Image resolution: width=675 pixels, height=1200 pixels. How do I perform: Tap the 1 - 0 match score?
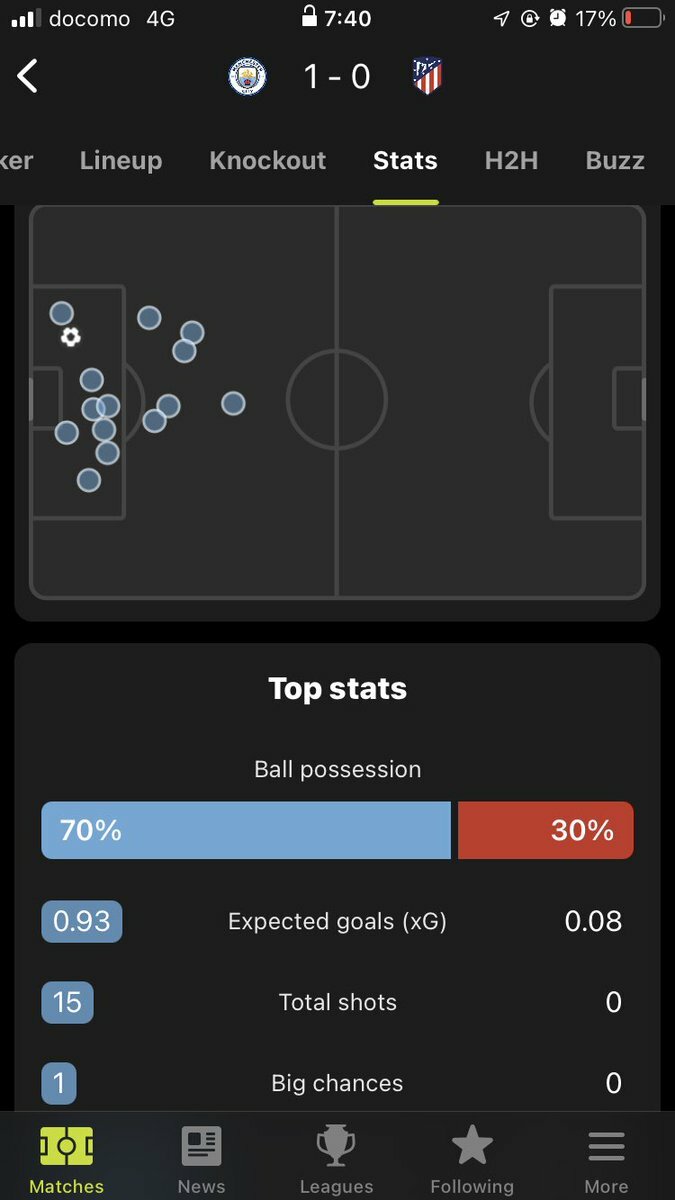(337, 77)
